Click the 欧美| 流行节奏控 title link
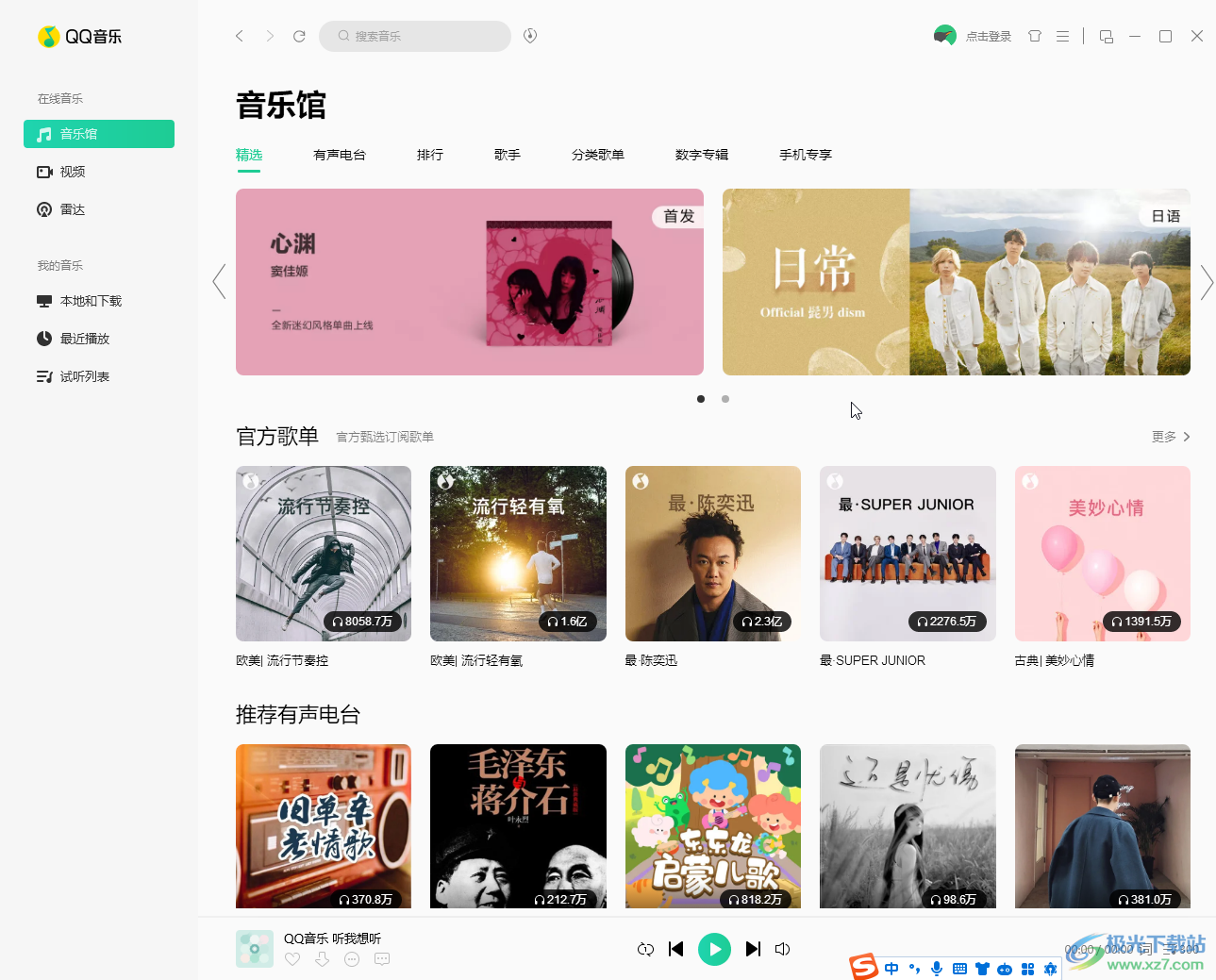The image size is (1216, 980). click(282, 660)
